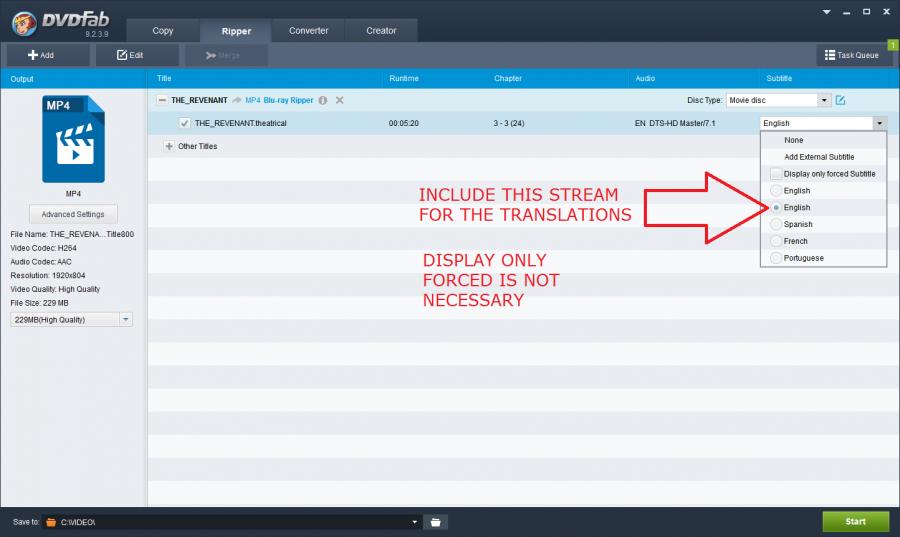Expand Other Titles list
Viewport: 900px width, 537px height.
pyautogui.click(x=168, y=146)
